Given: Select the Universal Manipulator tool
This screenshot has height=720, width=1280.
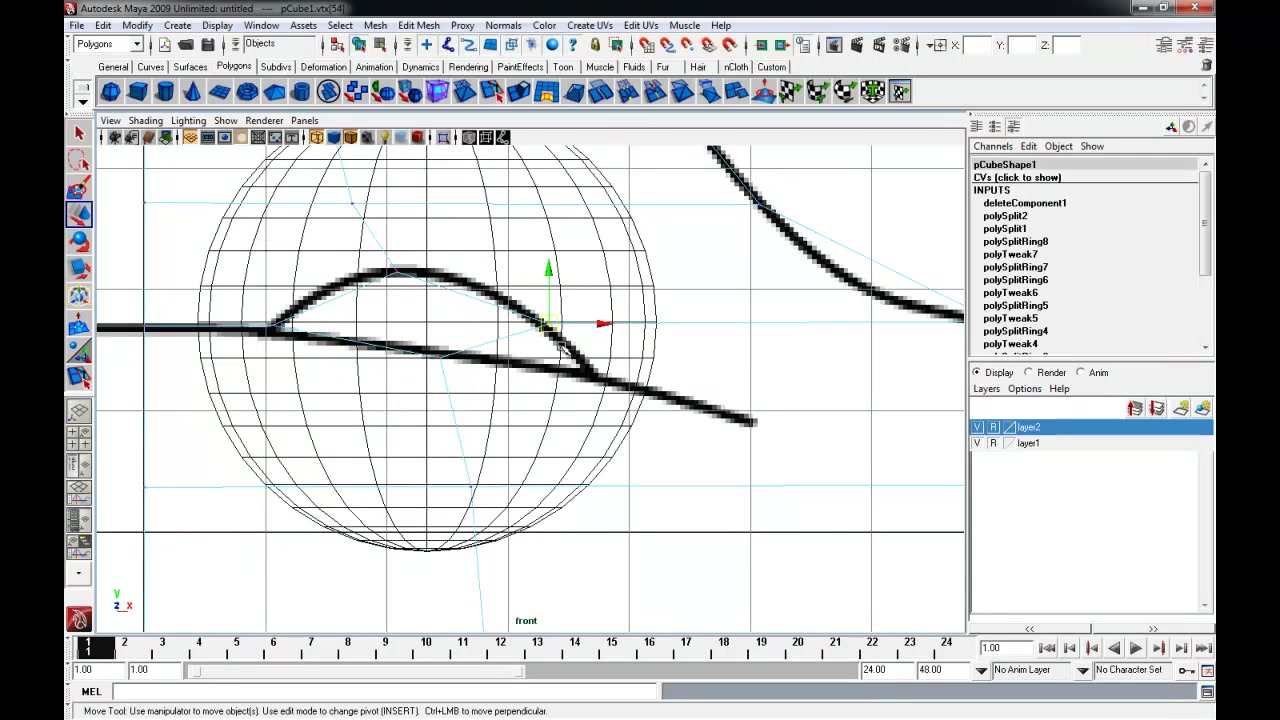Looking at the screenshot, I should click(79, 295).
